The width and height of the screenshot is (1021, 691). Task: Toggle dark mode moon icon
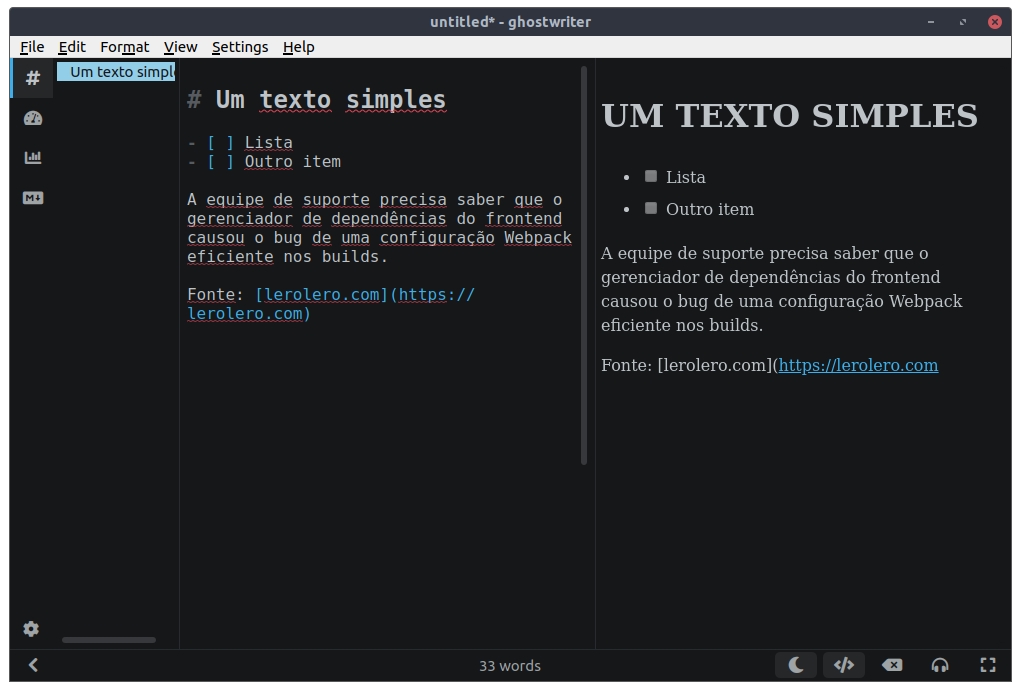[796, 665]
